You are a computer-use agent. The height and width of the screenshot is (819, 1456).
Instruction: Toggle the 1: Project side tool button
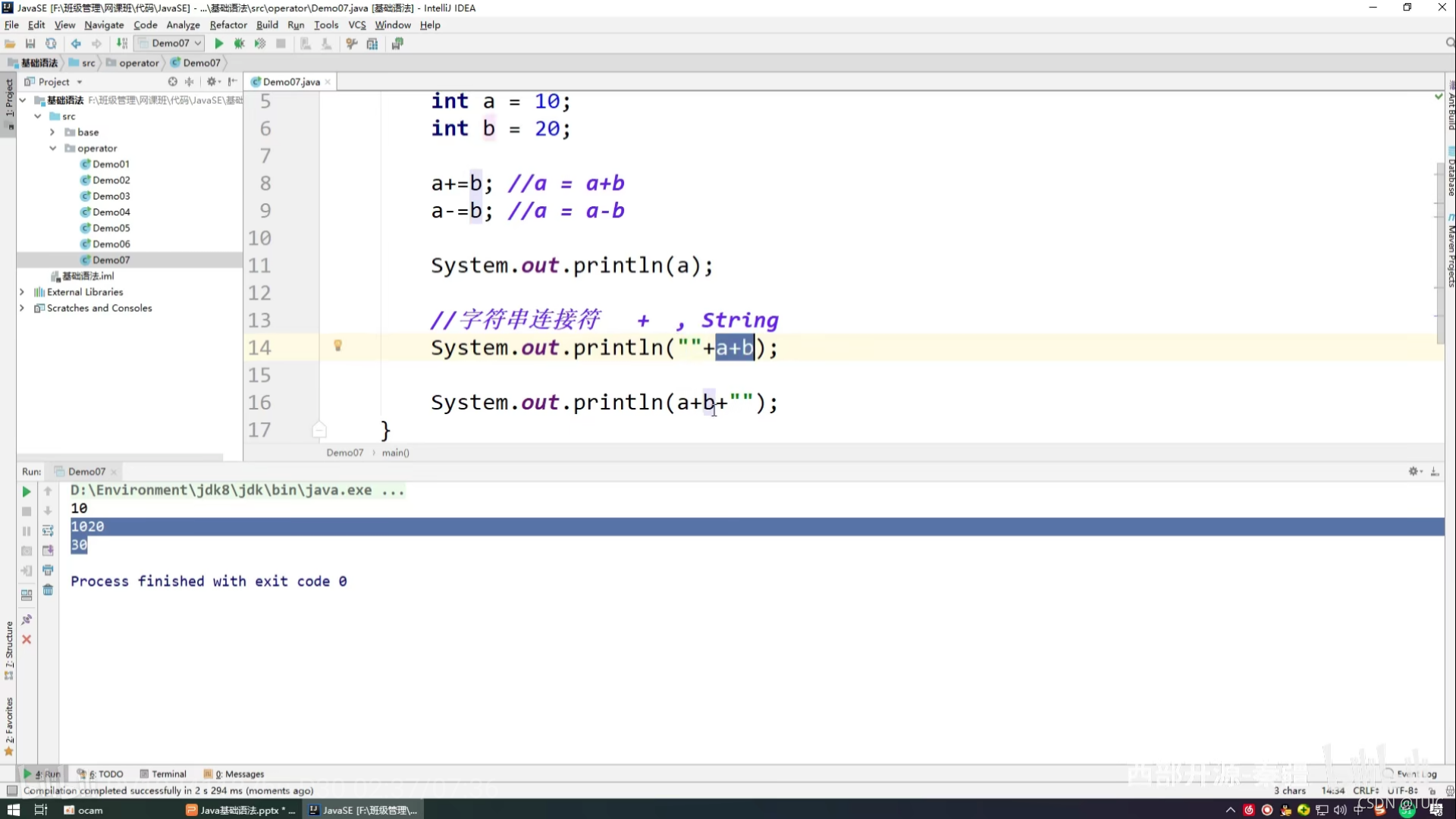pyautogui.click(x=9, y=103)
